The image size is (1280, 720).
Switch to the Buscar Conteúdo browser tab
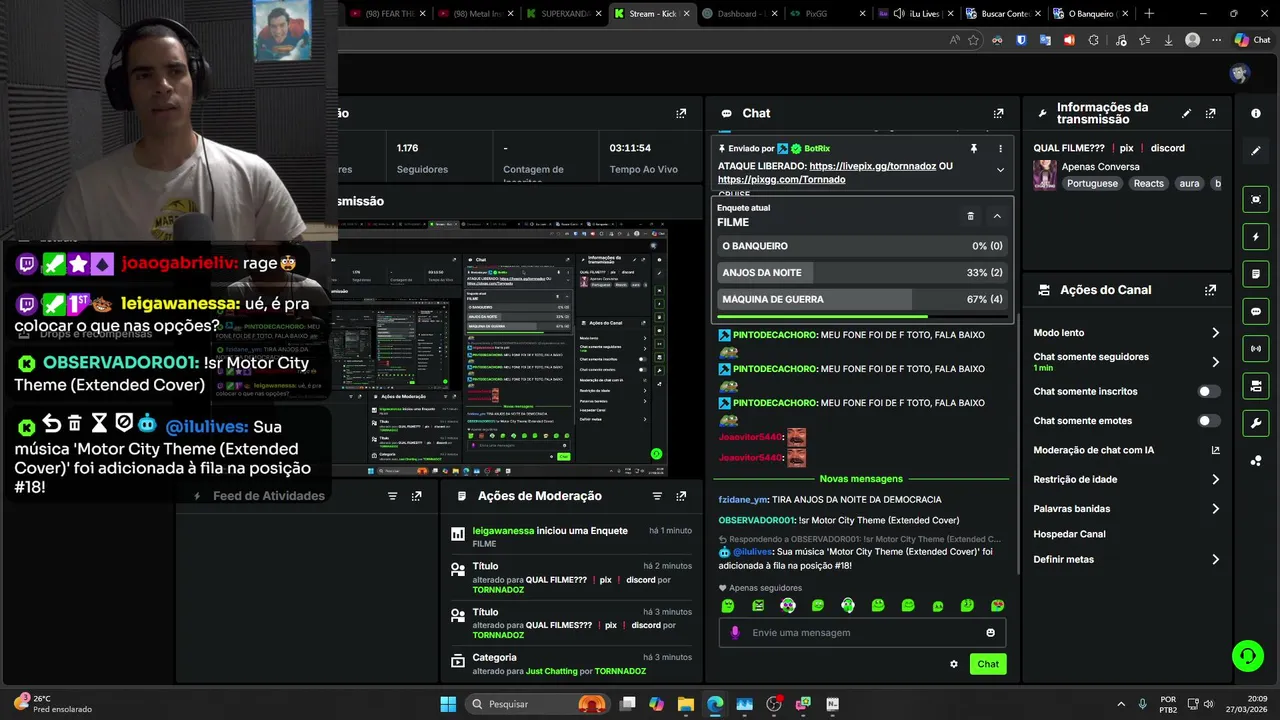[1004, 14]
